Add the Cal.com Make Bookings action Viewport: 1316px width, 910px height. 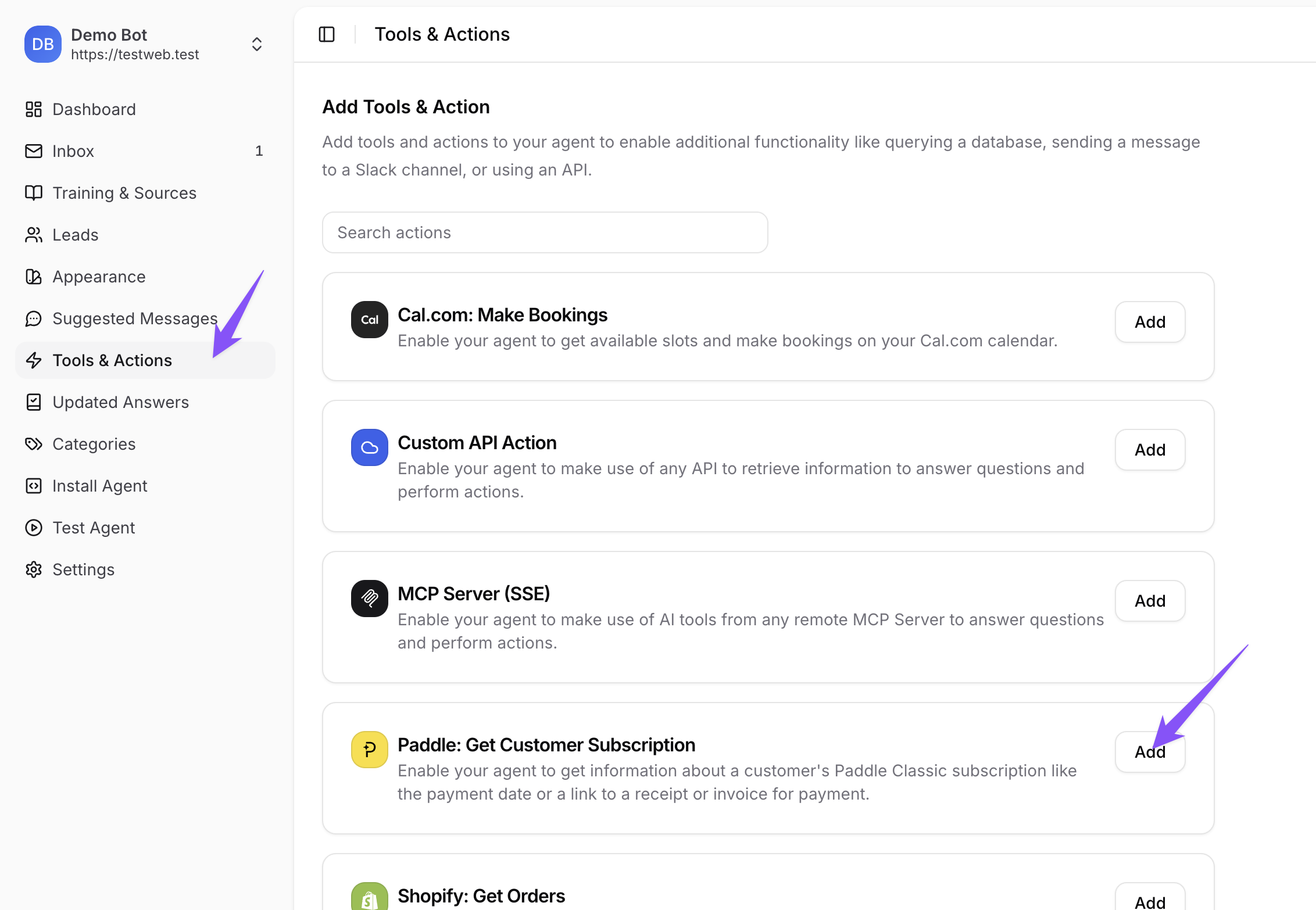1150,322
